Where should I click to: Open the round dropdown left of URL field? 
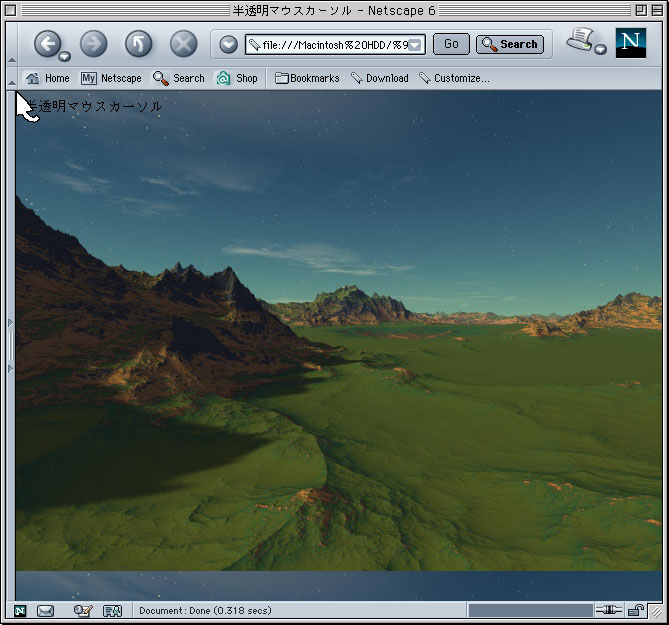click(229, 44)
